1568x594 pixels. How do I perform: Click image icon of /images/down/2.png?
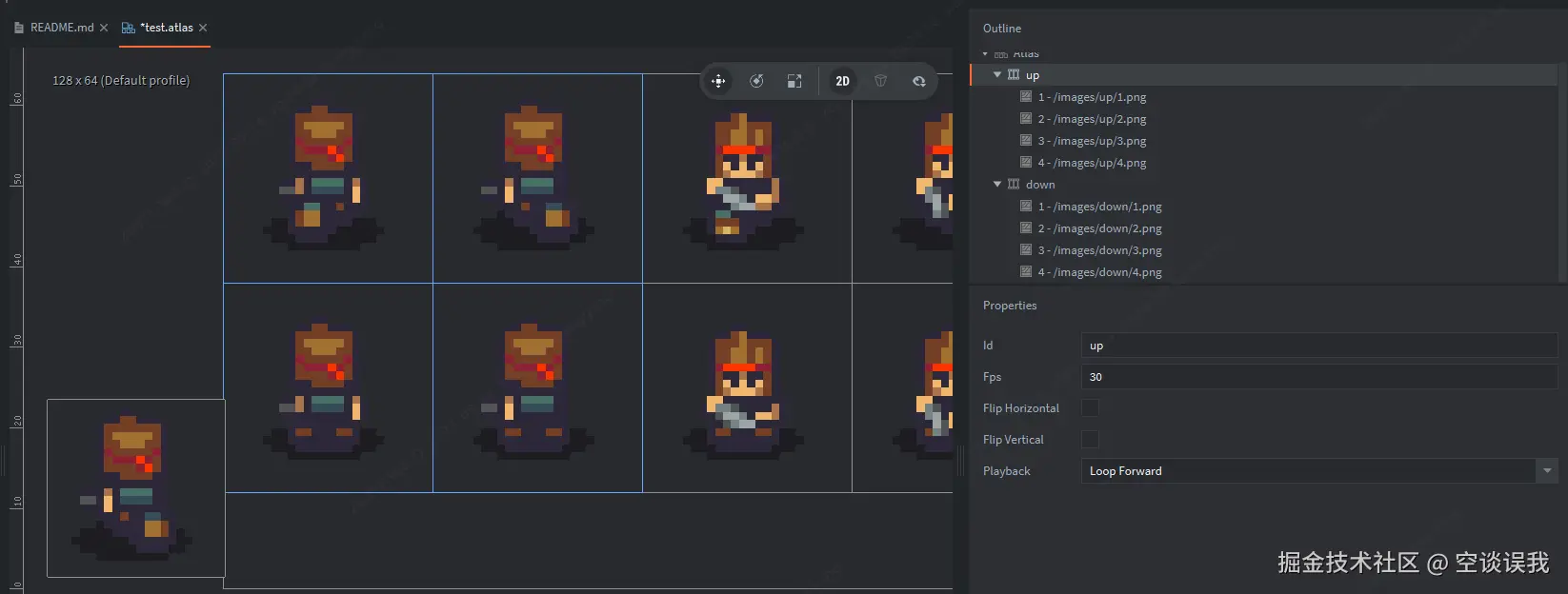pos(1026,228)
